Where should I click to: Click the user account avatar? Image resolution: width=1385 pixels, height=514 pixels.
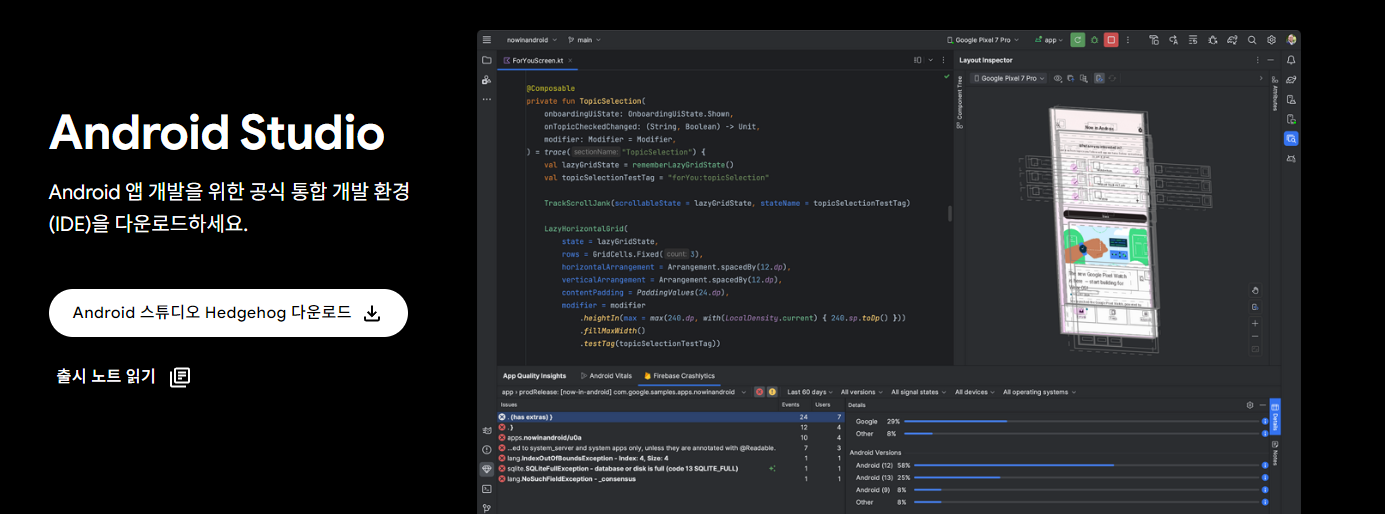point(1291,40)
